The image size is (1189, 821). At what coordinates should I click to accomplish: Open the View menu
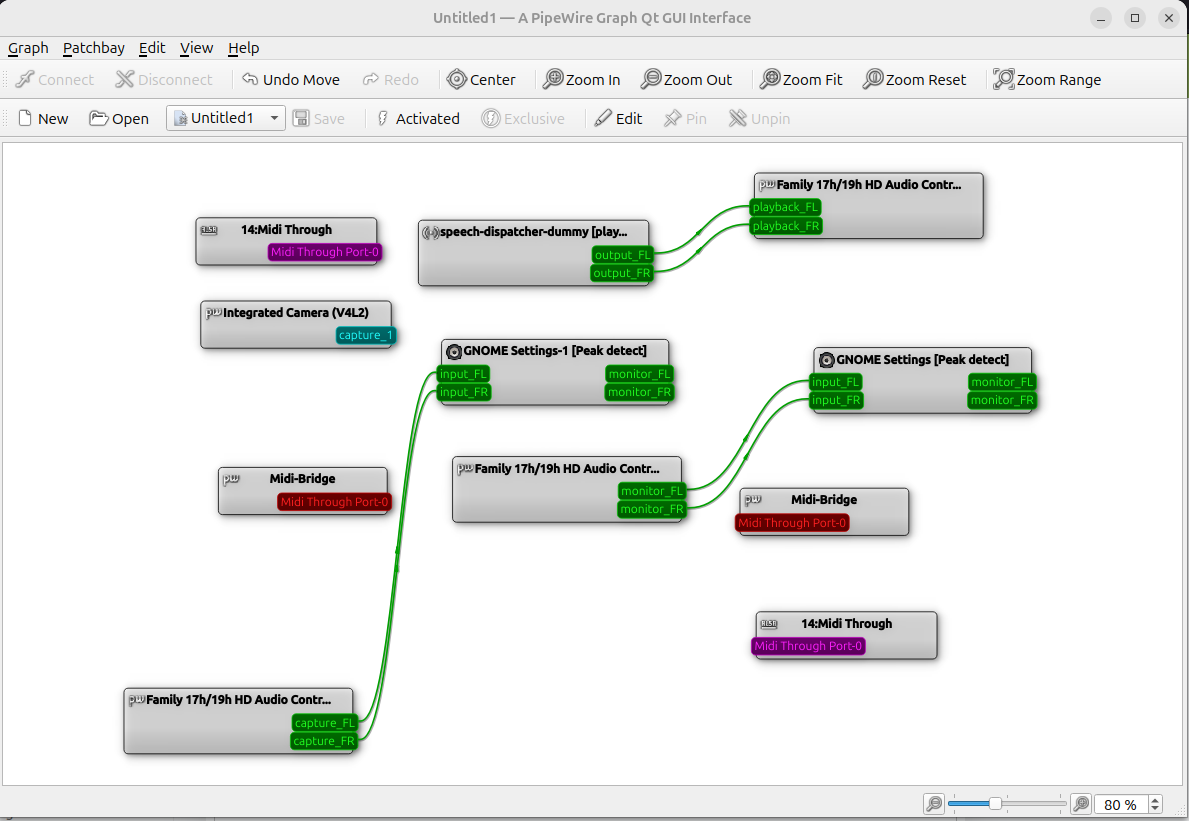click(196, 48)
